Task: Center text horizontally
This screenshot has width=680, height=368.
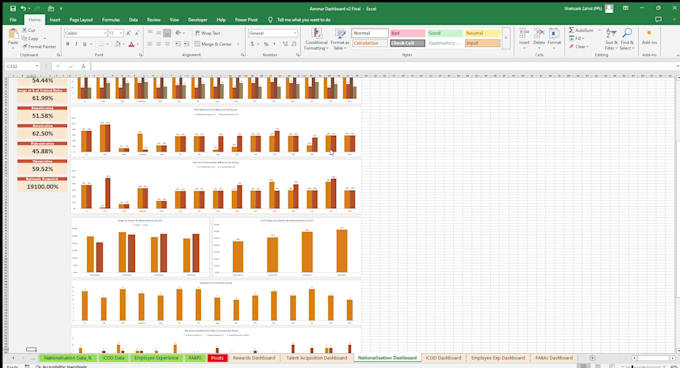Action: [158, 44]
